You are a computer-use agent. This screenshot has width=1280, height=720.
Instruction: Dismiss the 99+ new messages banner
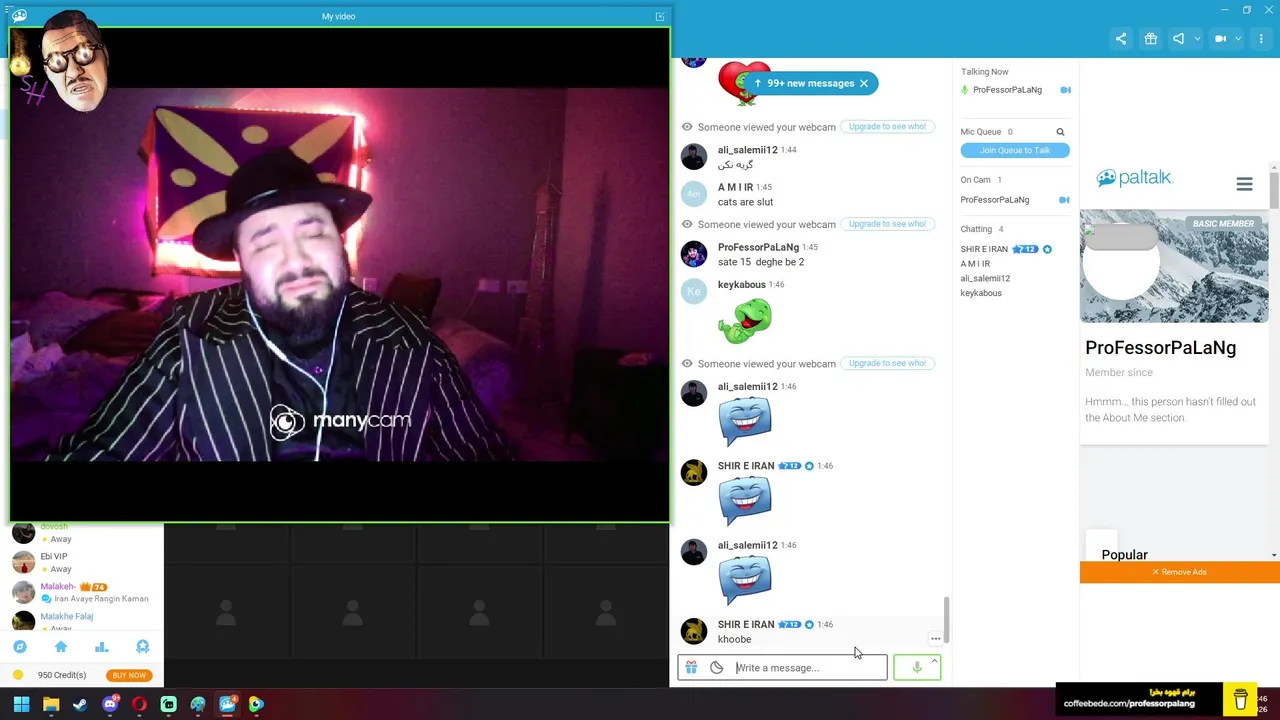tap(864, 83)
